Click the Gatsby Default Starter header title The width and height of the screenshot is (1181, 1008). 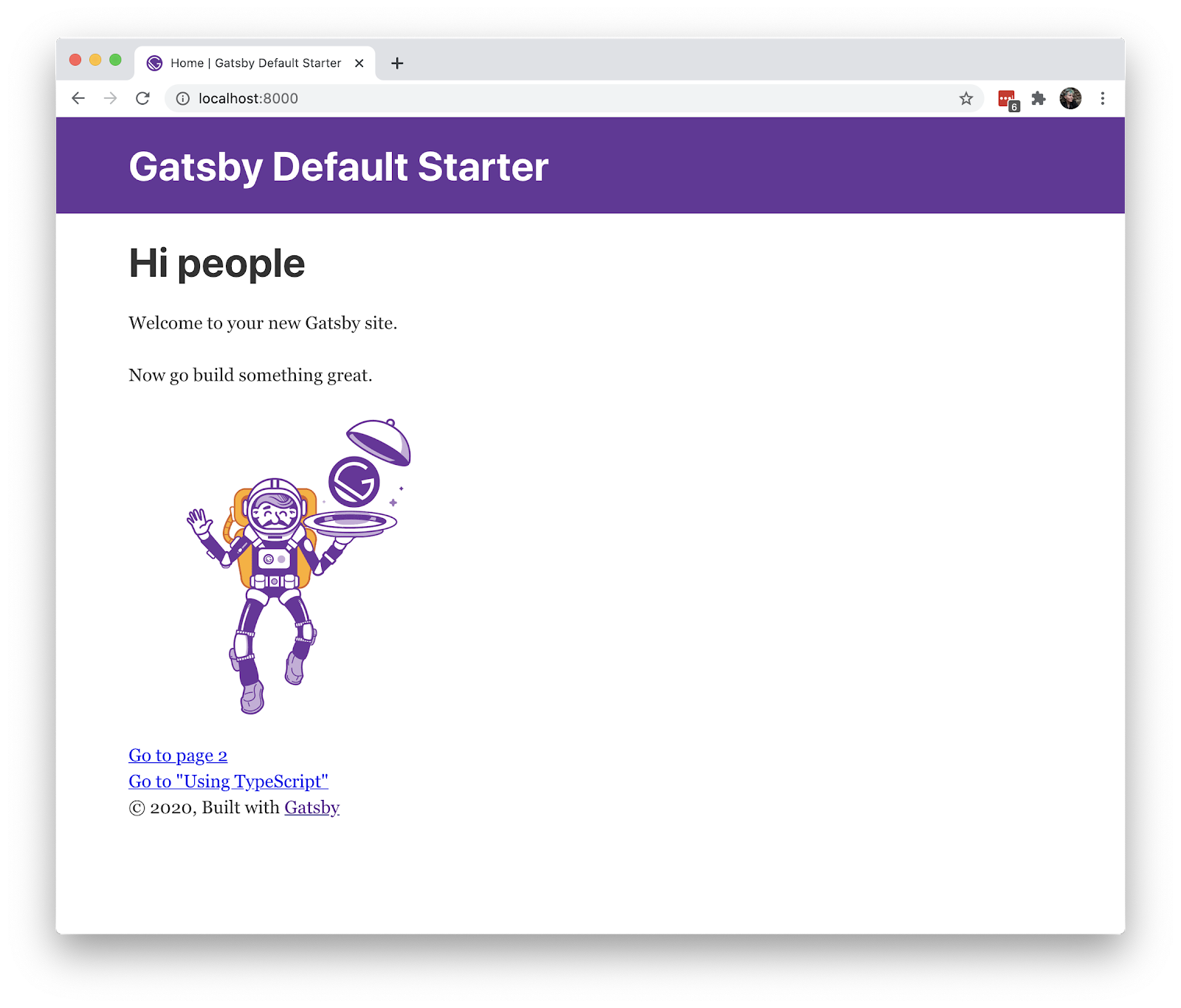point(339,167)
